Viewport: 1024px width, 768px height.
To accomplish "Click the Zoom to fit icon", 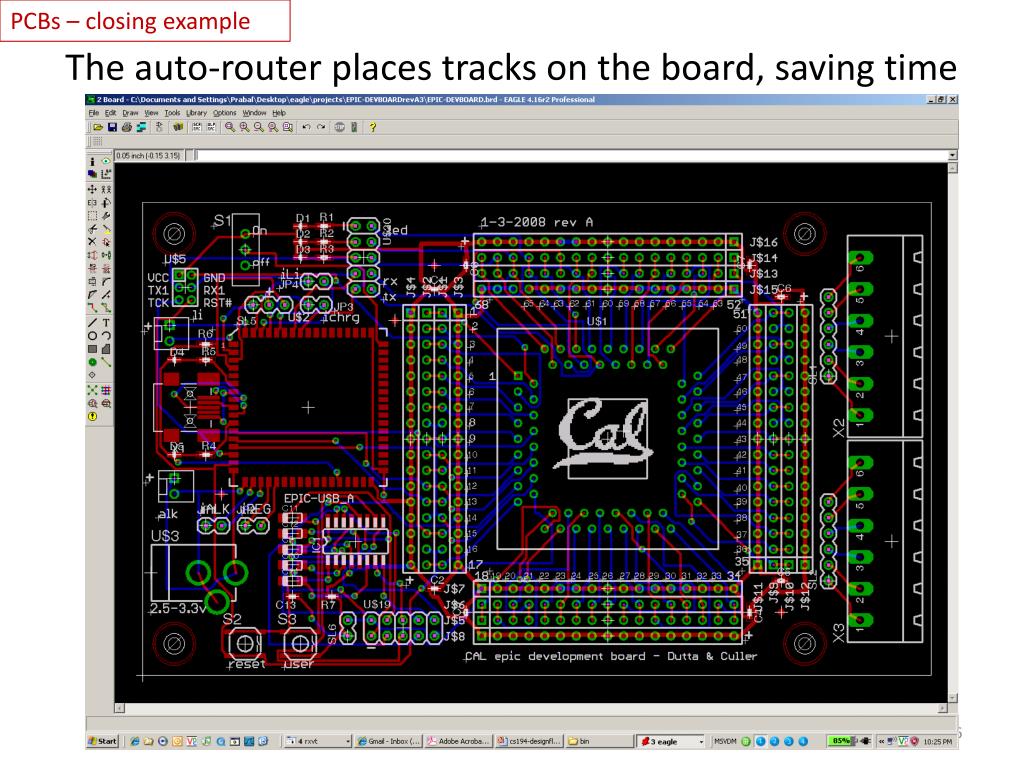I will [x=230, y=127].
